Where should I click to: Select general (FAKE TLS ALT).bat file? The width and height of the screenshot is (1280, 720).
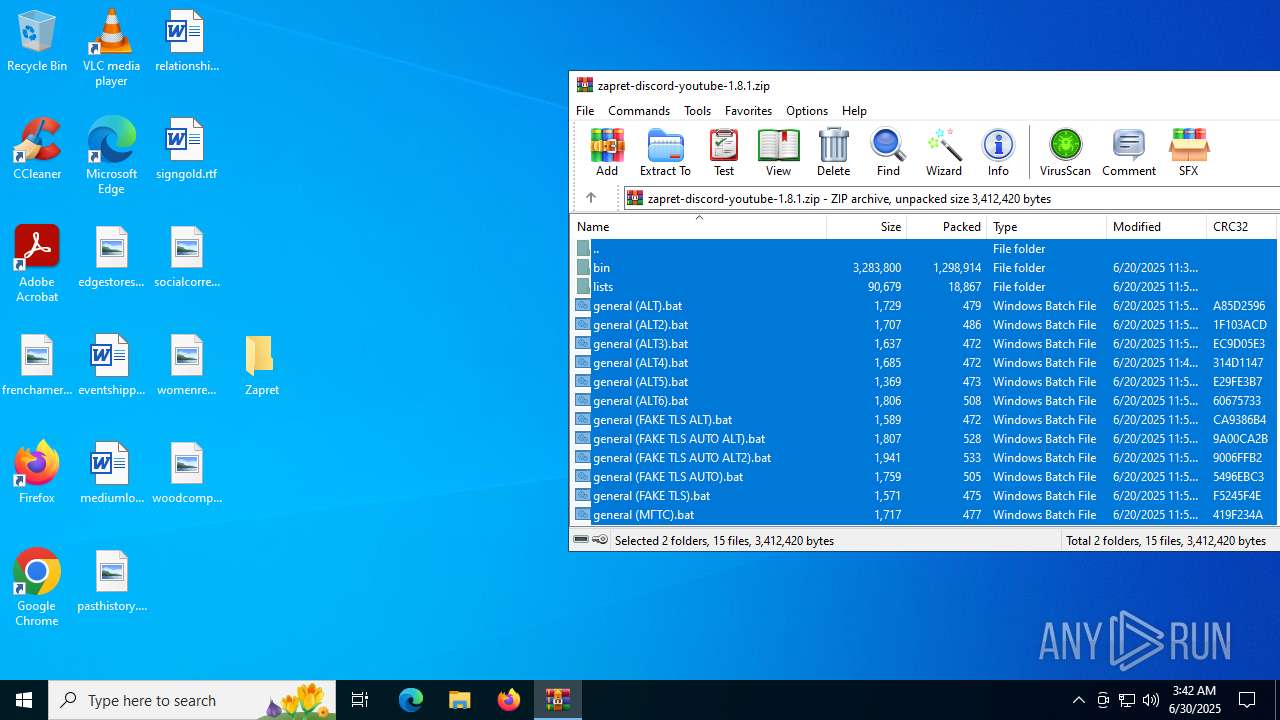point(924,420)
